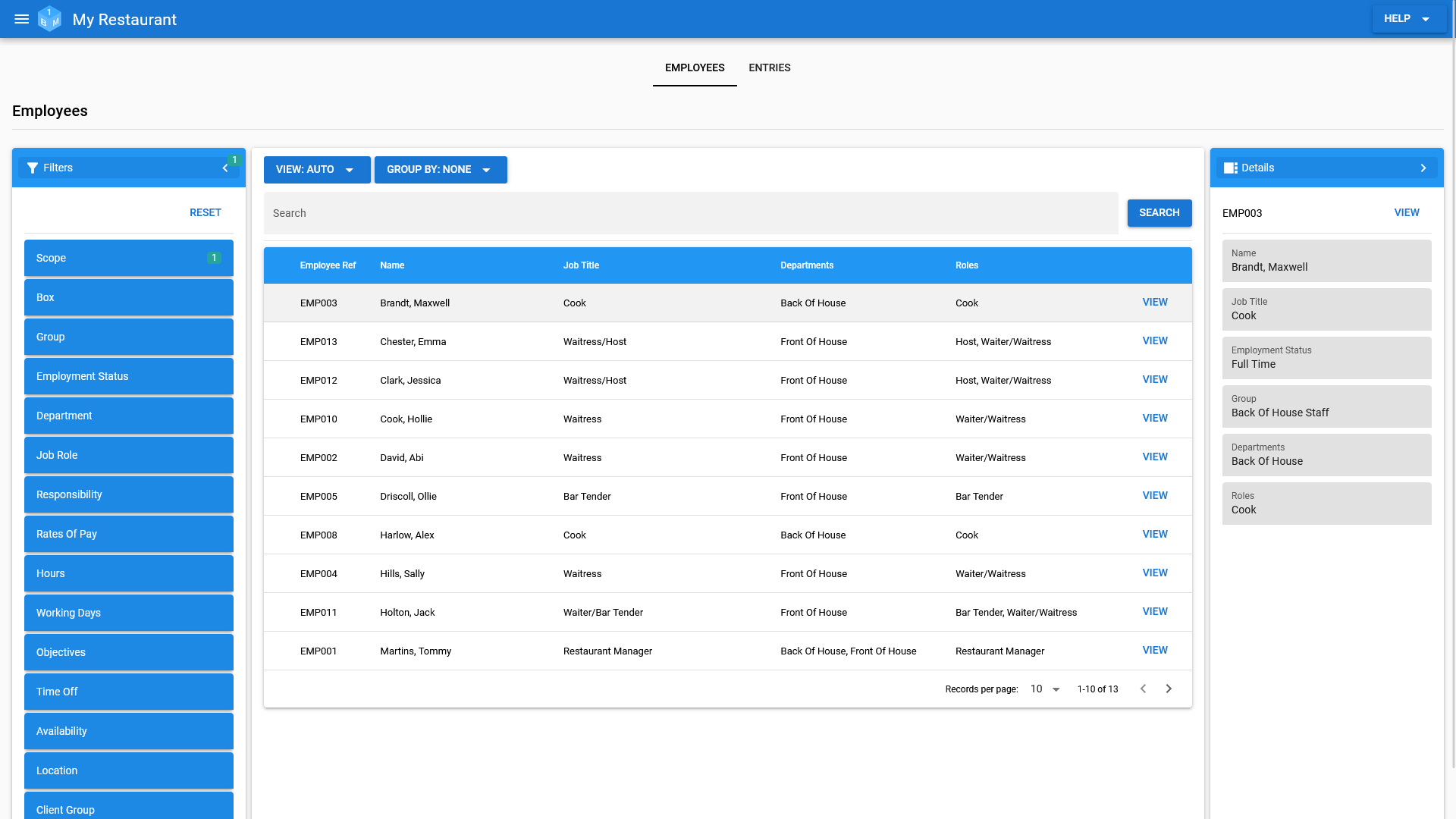Click into the Search input field
1456x819 pixels.
(x=691, y=213)
